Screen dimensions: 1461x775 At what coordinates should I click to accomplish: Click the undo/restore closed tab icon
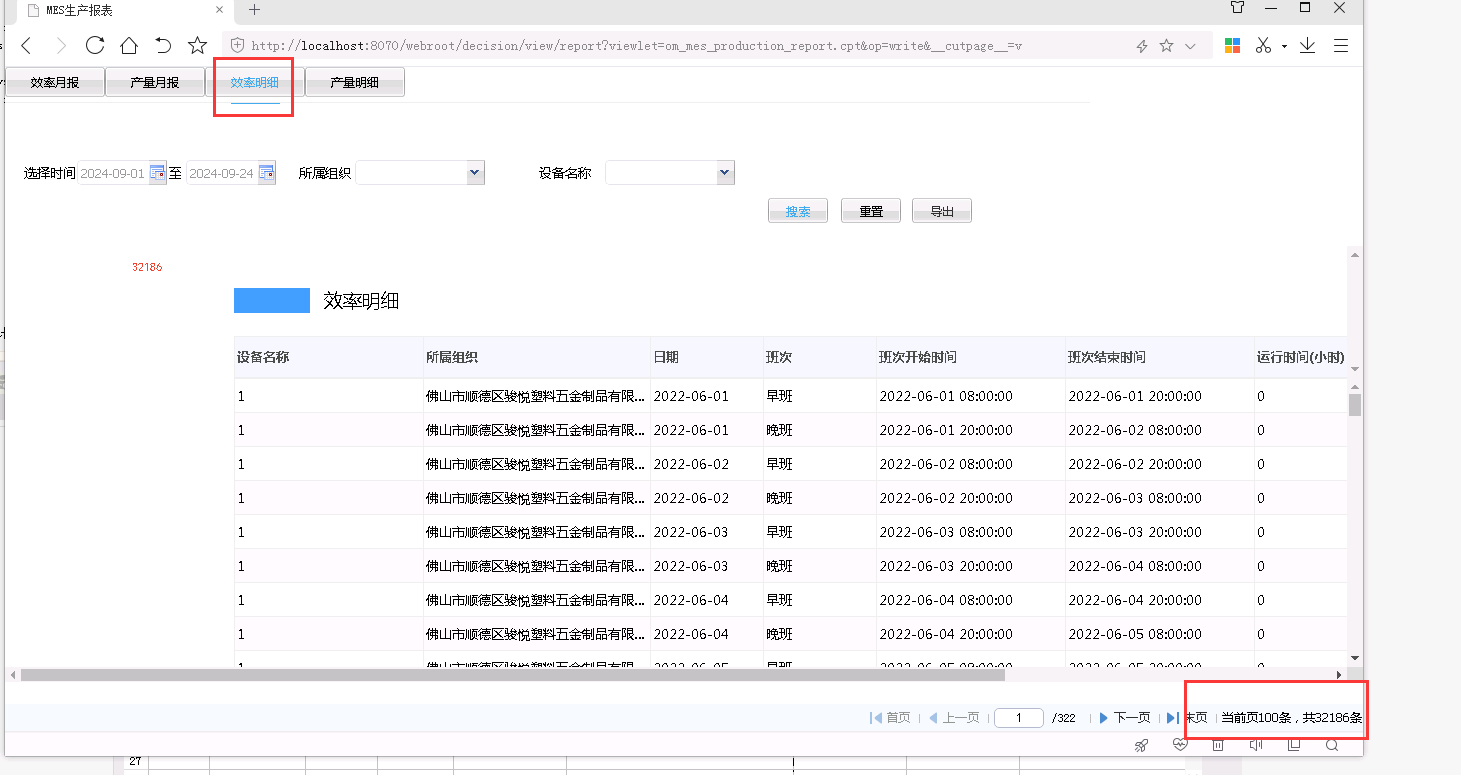tap(163, 45)
